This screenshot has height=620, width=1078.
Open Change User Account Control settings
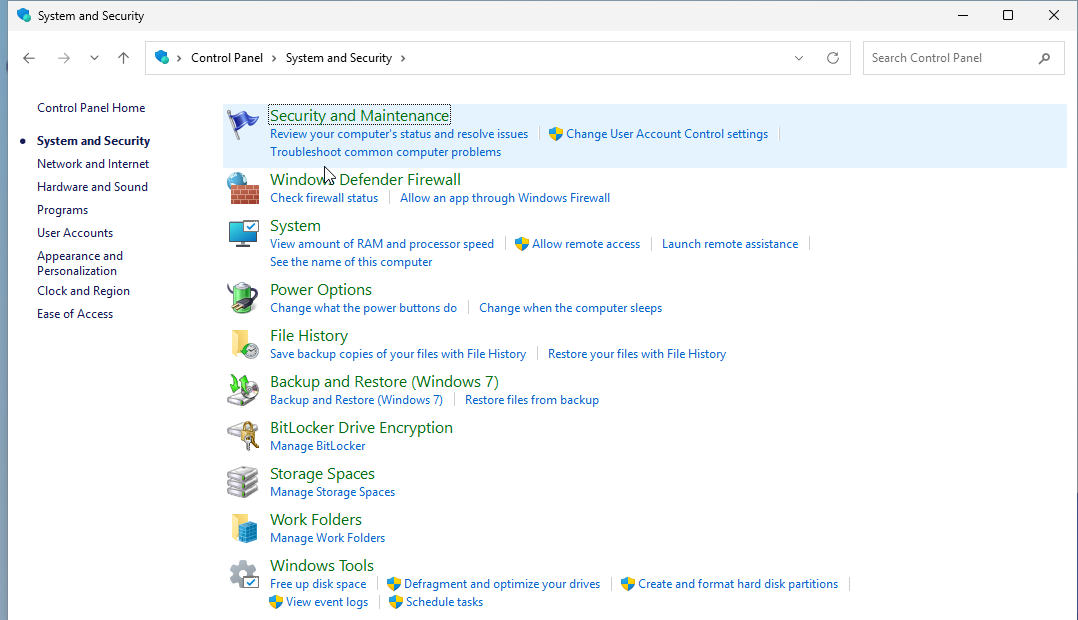[x=667, y=134]
